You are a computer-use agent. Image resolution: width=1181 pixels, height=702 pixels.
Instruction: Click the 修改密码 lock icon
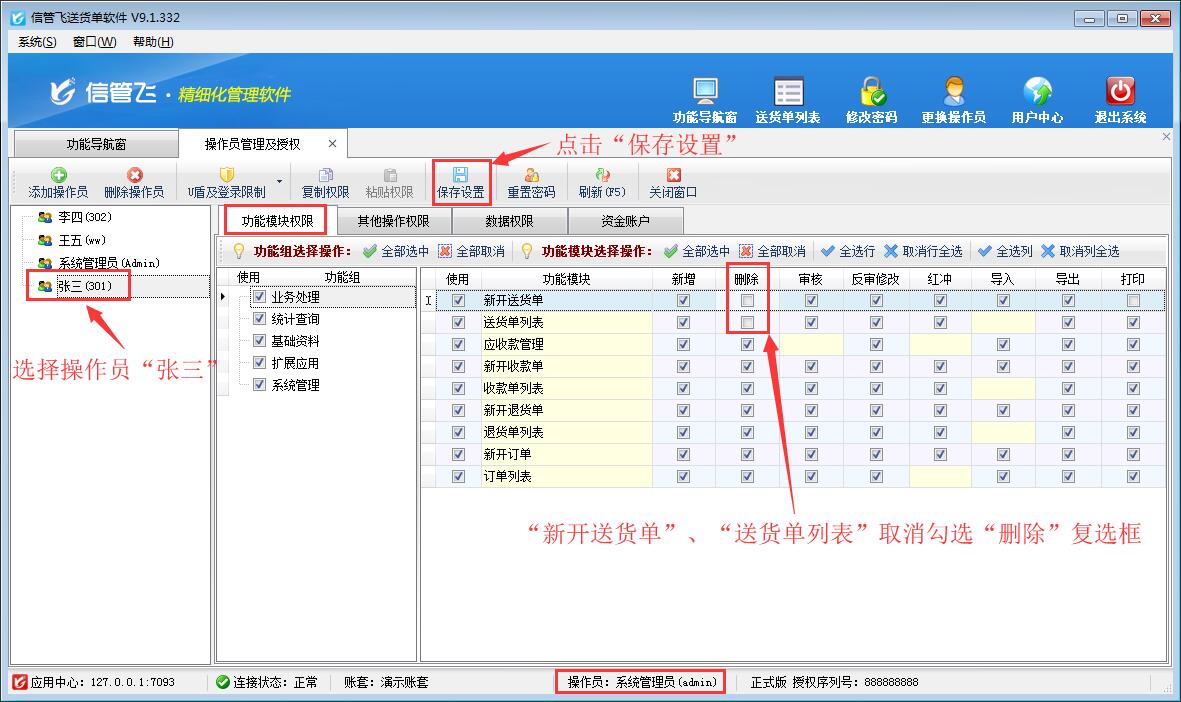pos(870,91)
